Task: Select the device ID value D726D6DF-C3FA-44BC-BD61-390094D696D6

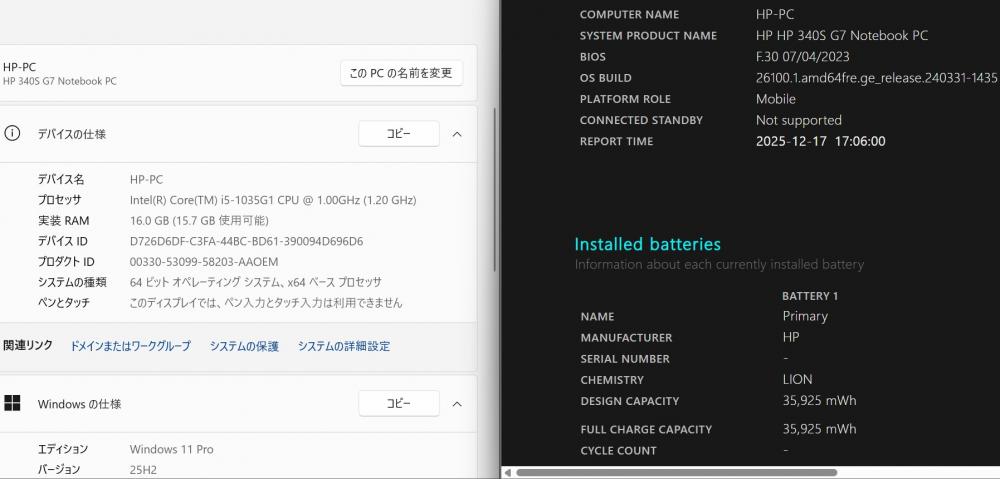Action: pos(246,241)
